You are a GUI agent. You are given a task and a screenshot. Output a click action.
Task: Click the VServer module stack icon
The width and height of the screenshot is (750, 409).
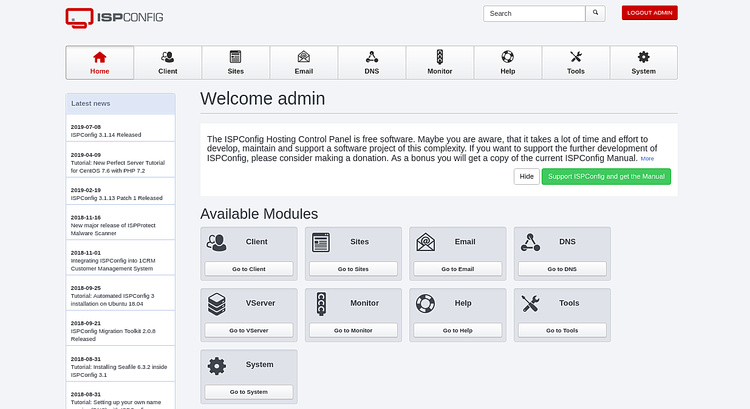coord(217,302)
